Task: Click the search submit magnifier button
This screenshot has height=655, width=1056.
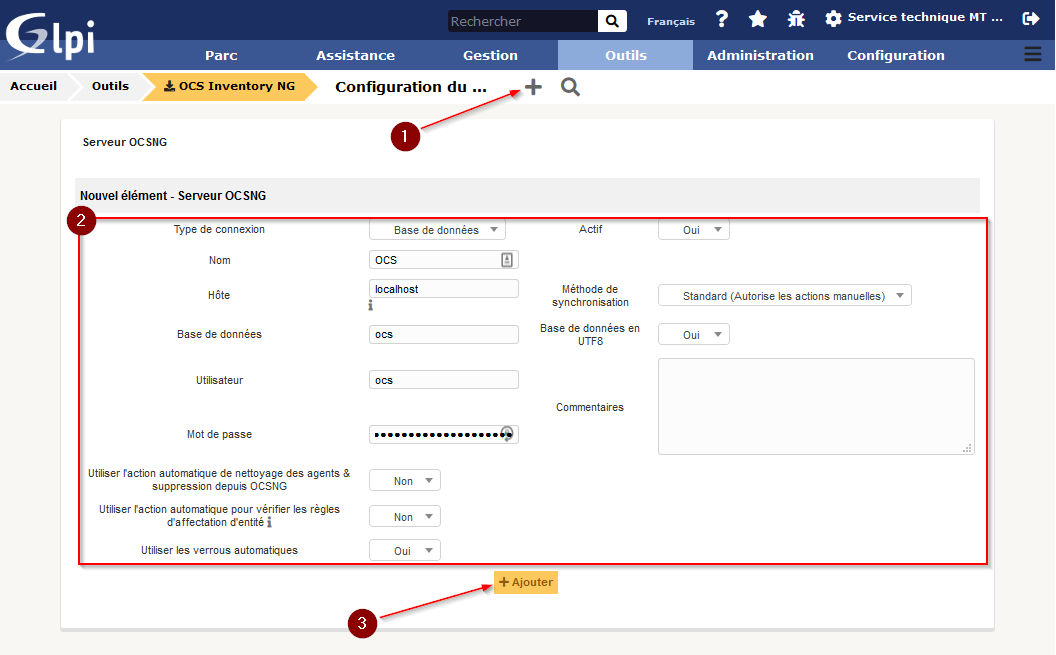Action: click(612, 21)
